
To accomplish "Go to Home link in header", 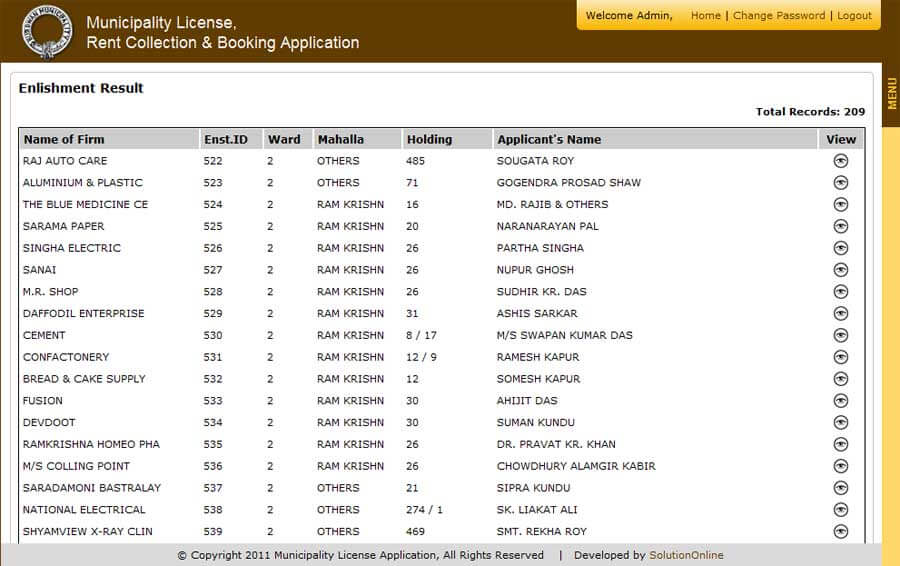I will tap(705, 15).
